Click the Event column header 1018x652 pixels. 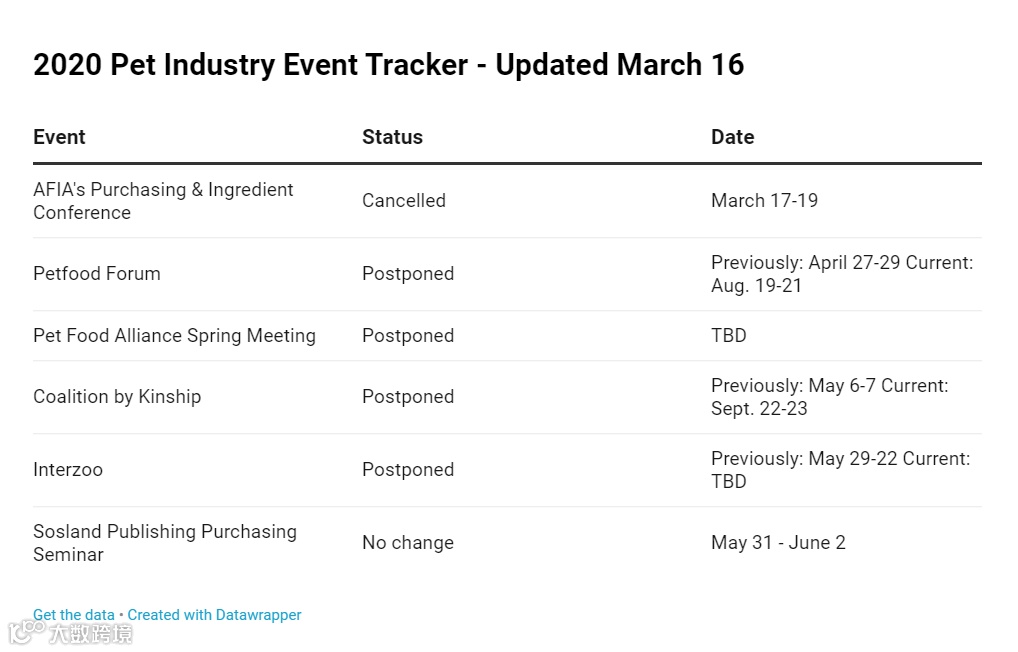59,137
